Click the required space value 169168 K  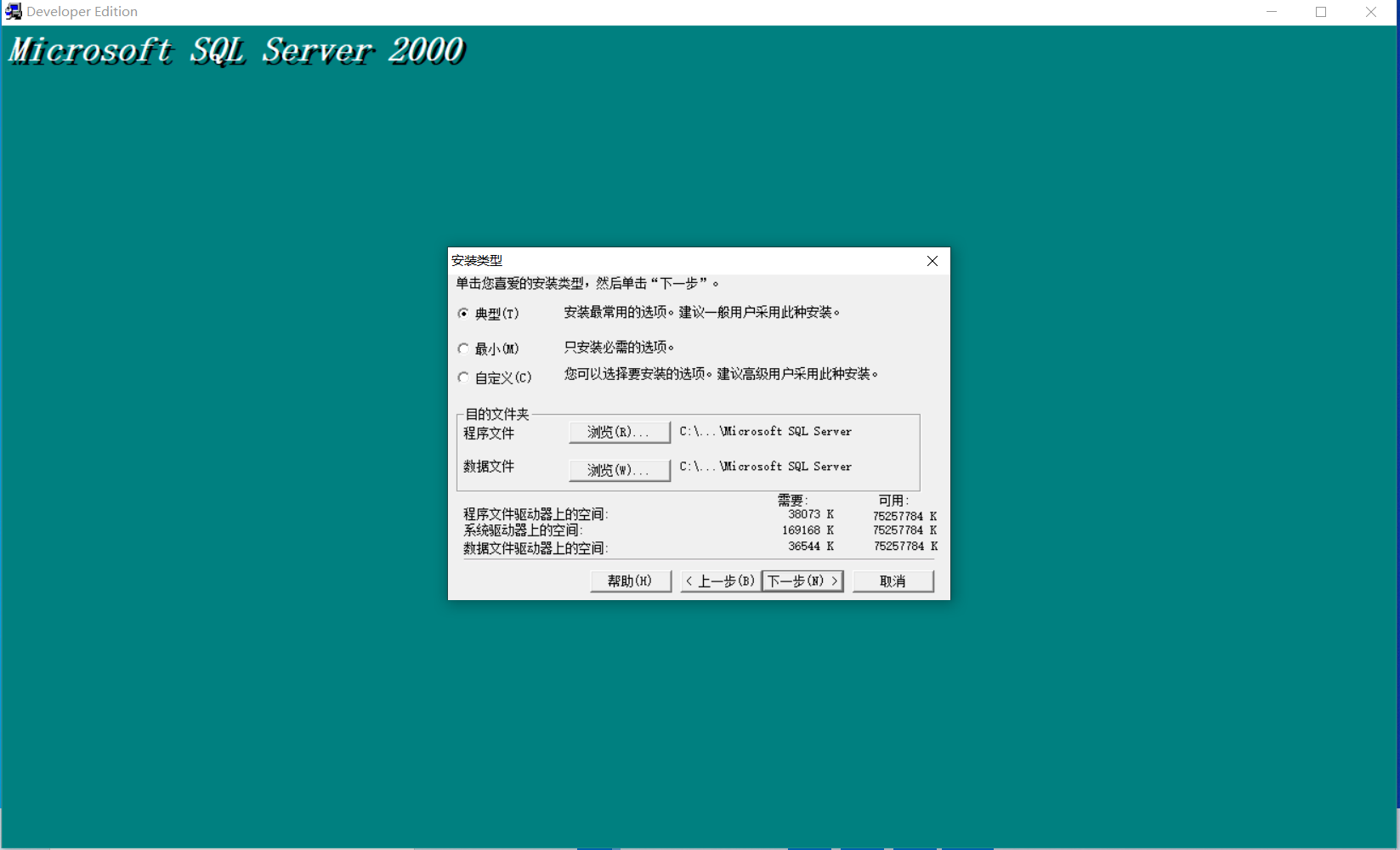[808, 530]
